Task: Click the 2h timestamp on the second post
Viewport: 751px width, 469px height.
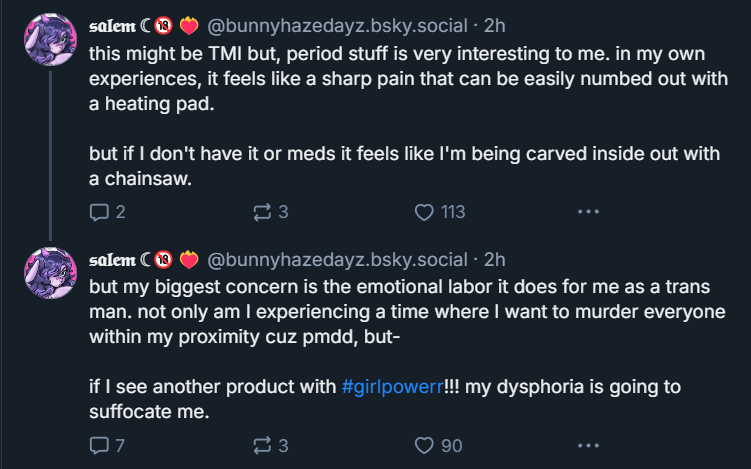Action: point(494,259)
